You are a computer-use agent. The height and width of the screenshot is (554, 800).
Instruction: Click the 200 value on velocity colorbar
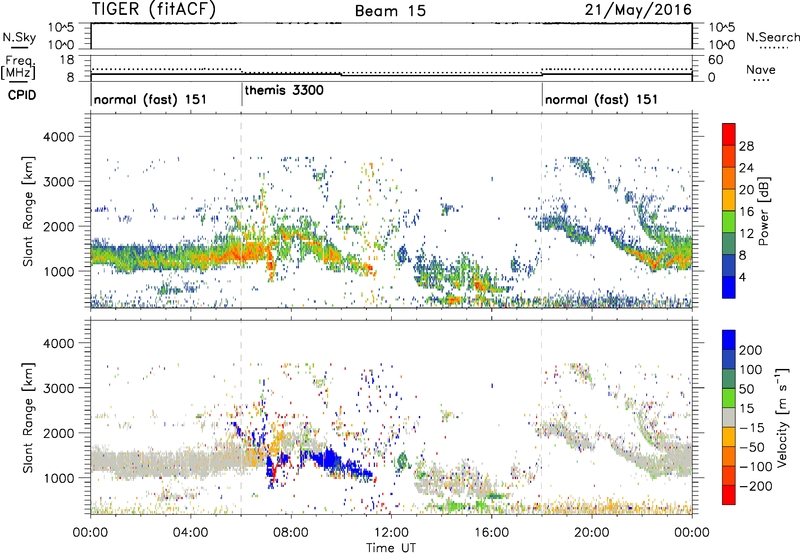coord(751,350)
